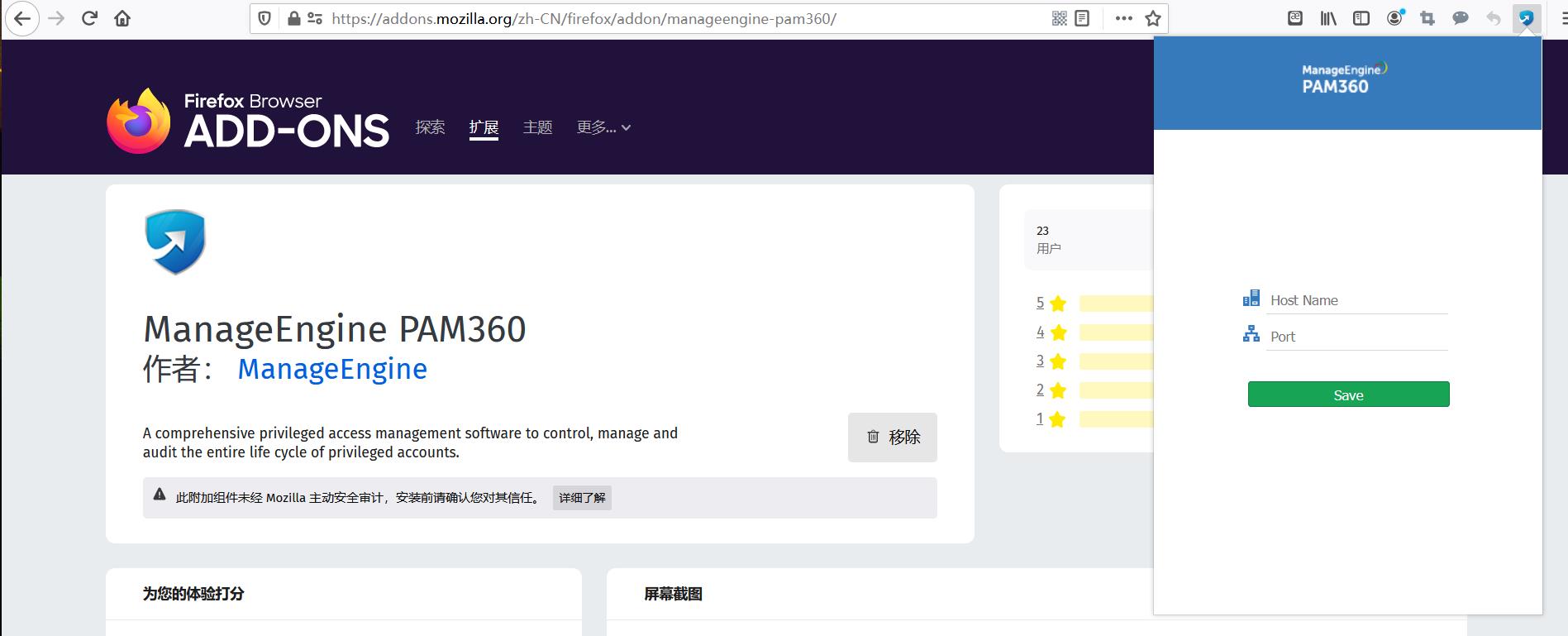Show the sidebar
This screenshot has width=1568, height=636.
click(1361, 18)
